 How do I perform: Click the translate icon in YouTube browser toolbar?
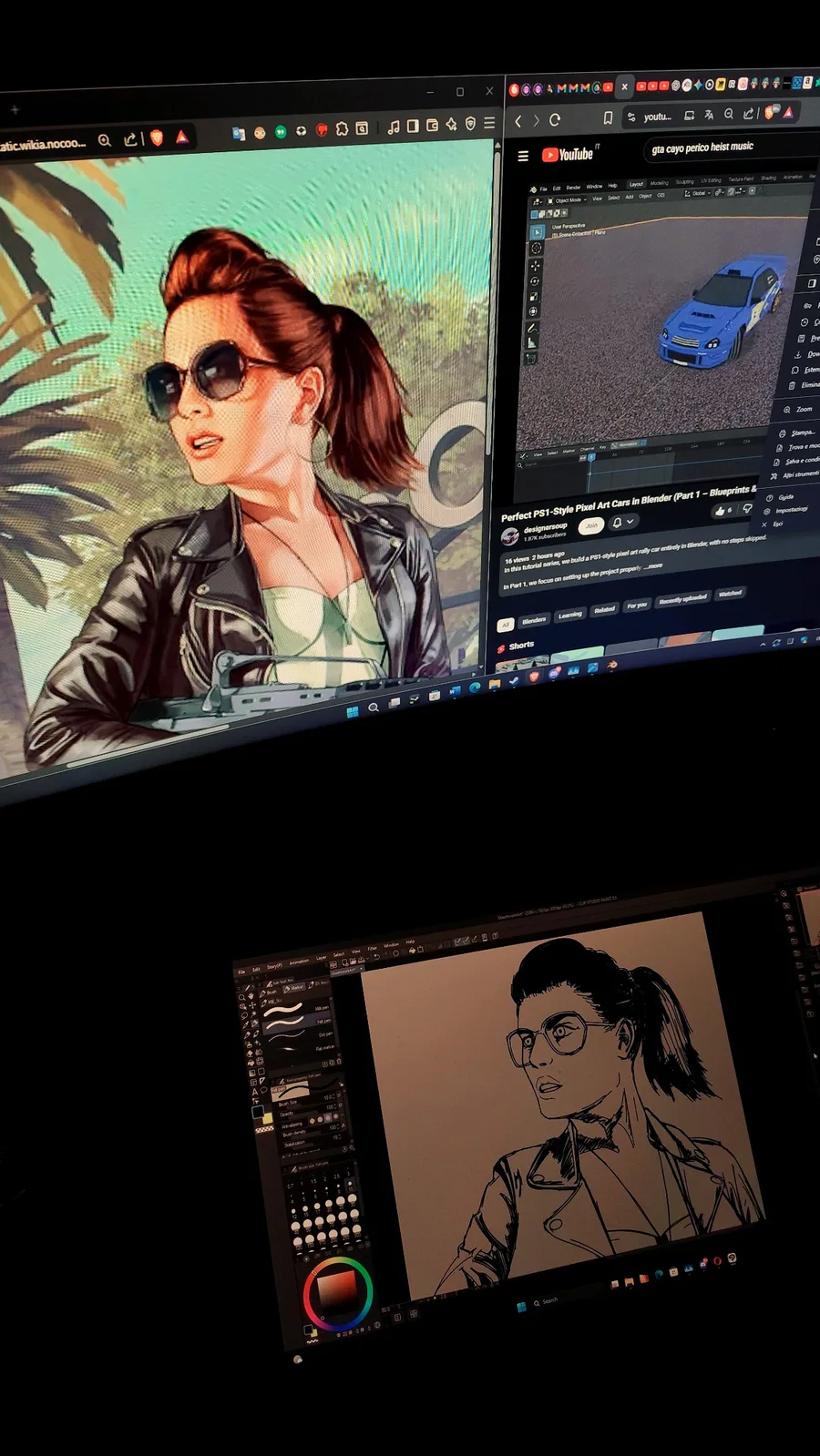click(x=709, y=115)
